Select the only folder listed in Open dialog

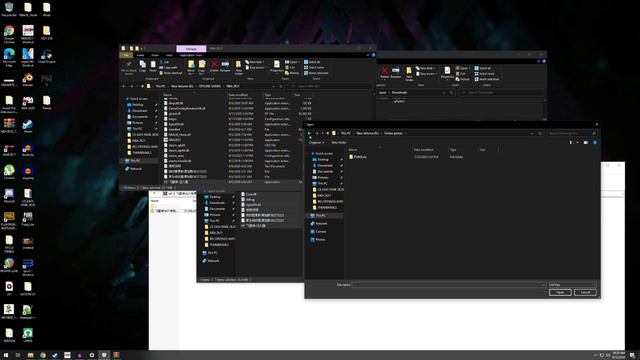pyautogui.click(x=358, y=157)
